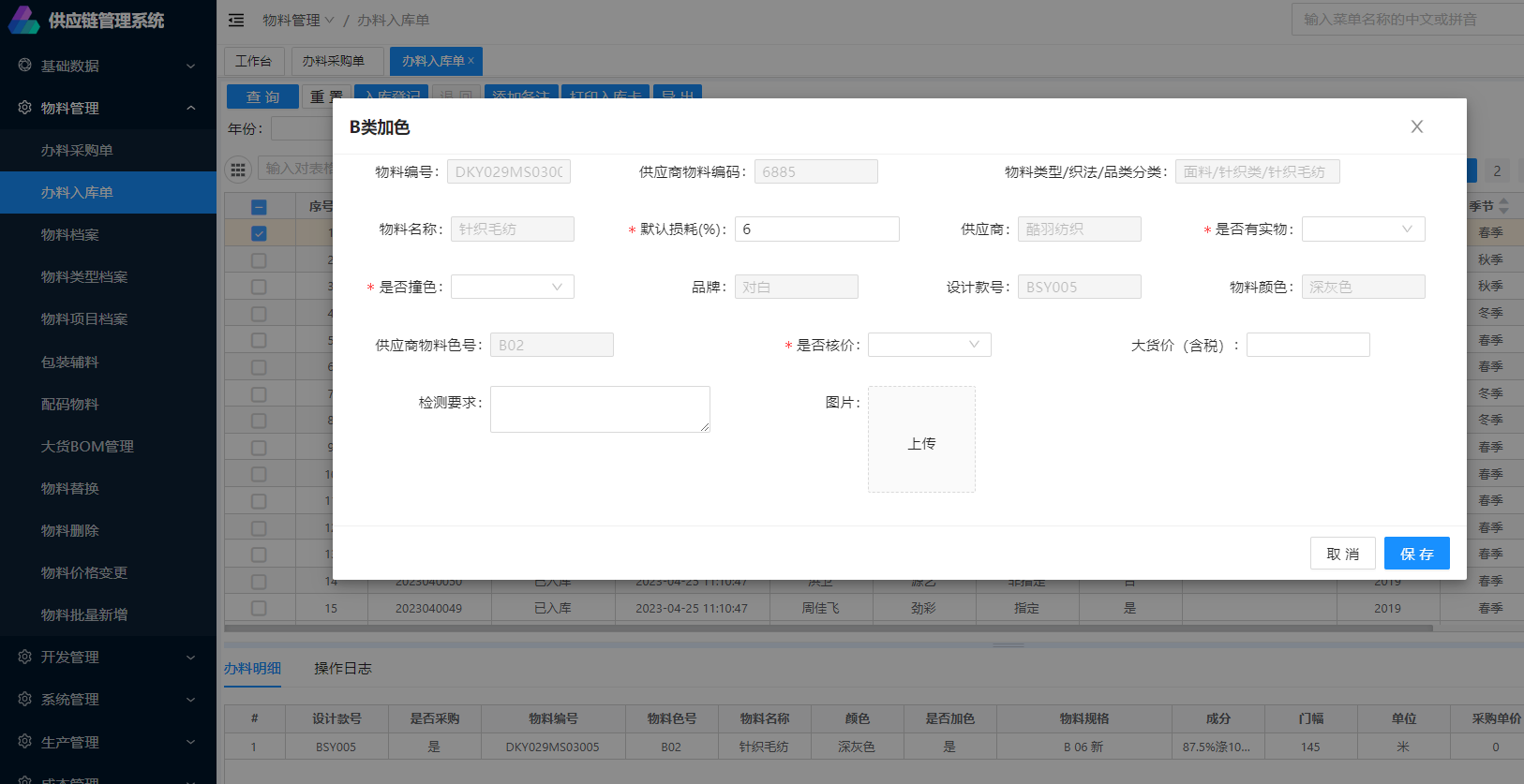Check the checkbox for row 15
1524x784 pixels.
(x=259, y=608)
